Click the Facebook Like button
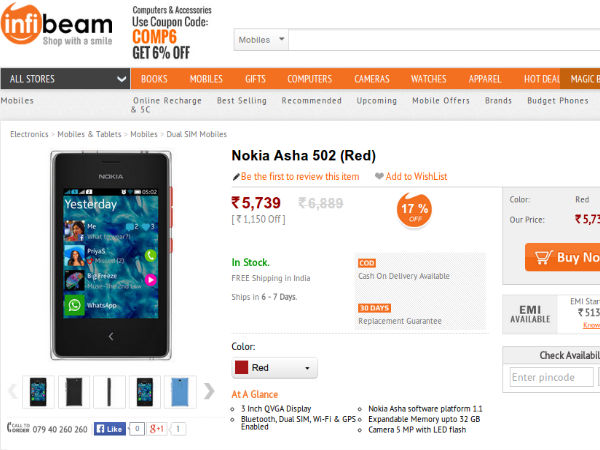Image resolution: width=600 pixels, height=450 pixels. (109, 429)
